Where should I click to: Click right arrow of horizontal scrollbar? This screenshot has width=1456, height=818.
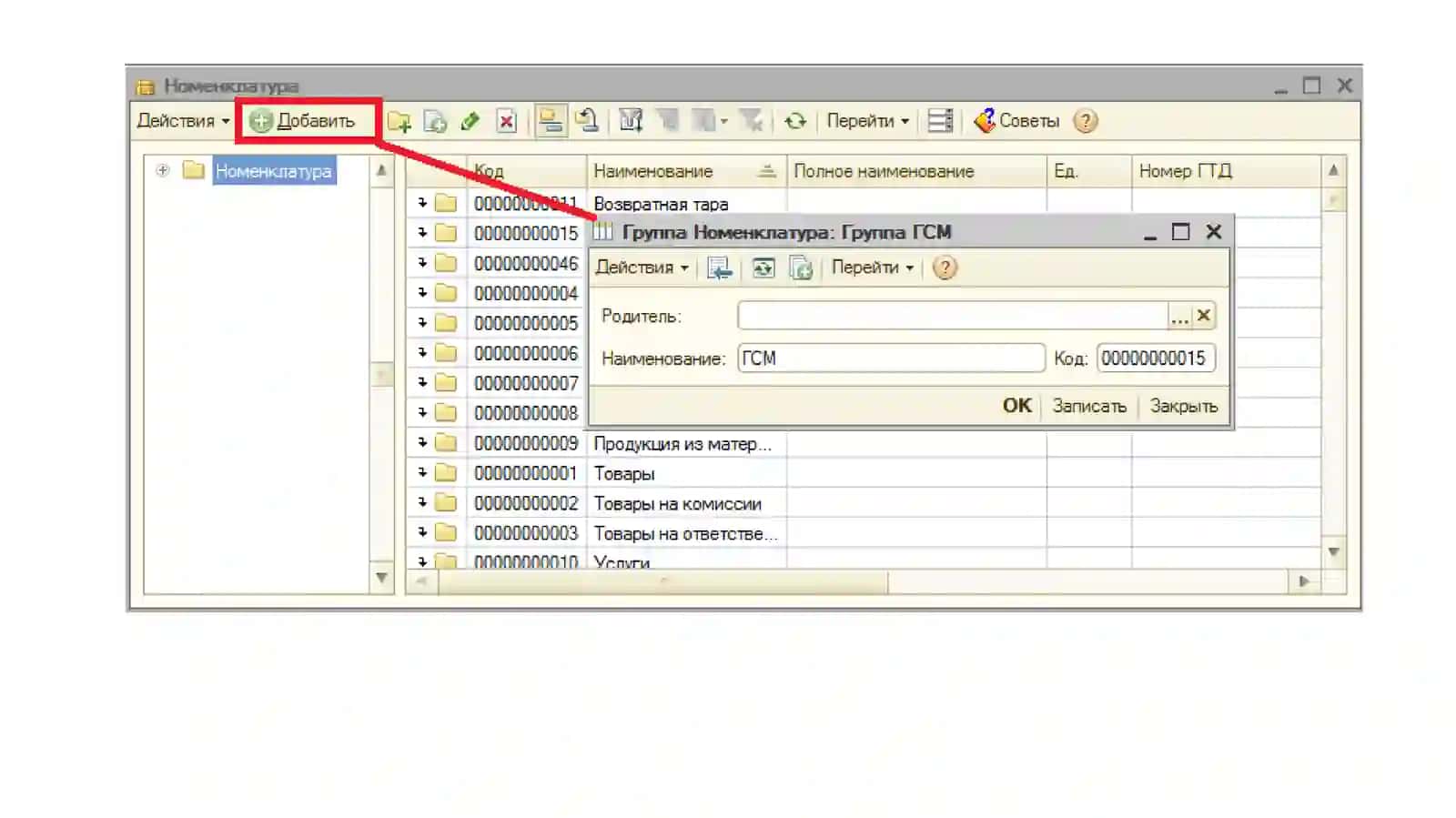[x=1304, y=581]
